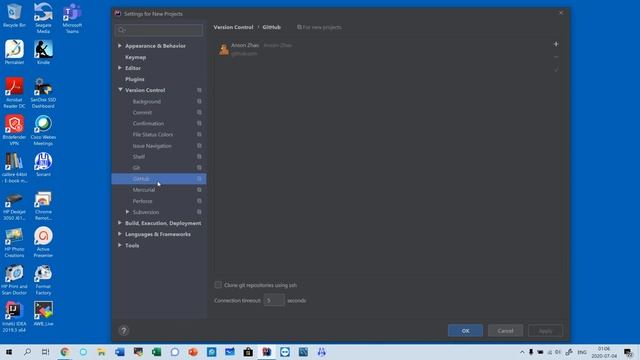The image size is (640, 360).
Task: Click the help question mark button
Action: click(x=124, y=331)
